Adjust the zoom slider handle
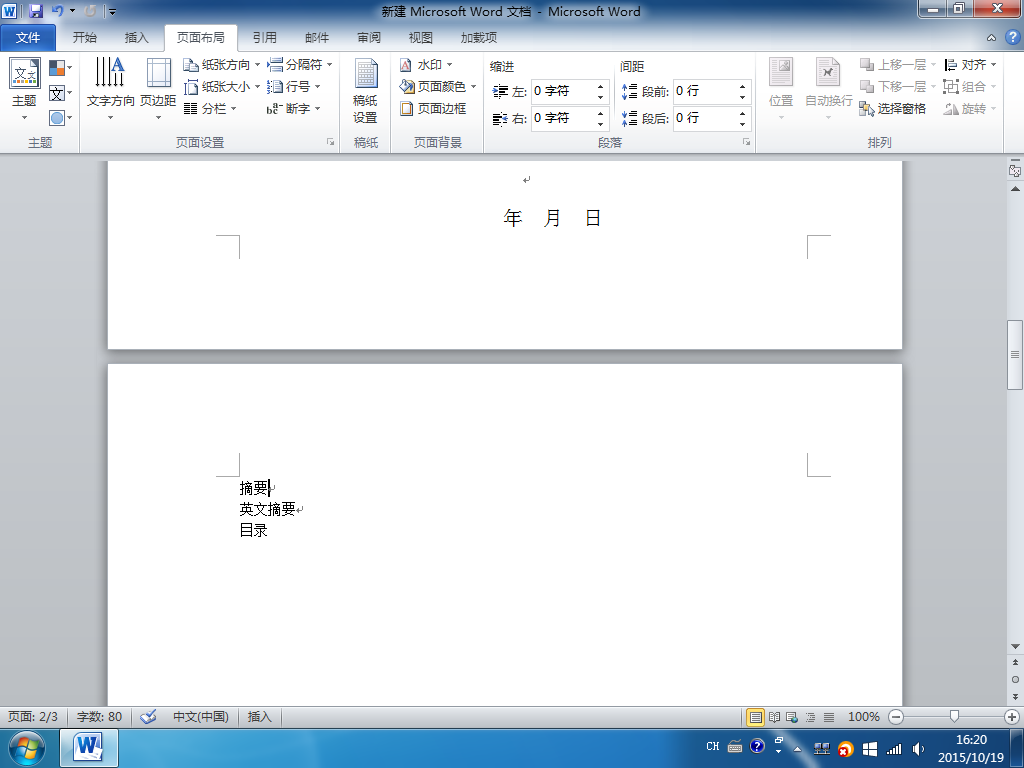The image size is (1024, 768). click(954, 717)
